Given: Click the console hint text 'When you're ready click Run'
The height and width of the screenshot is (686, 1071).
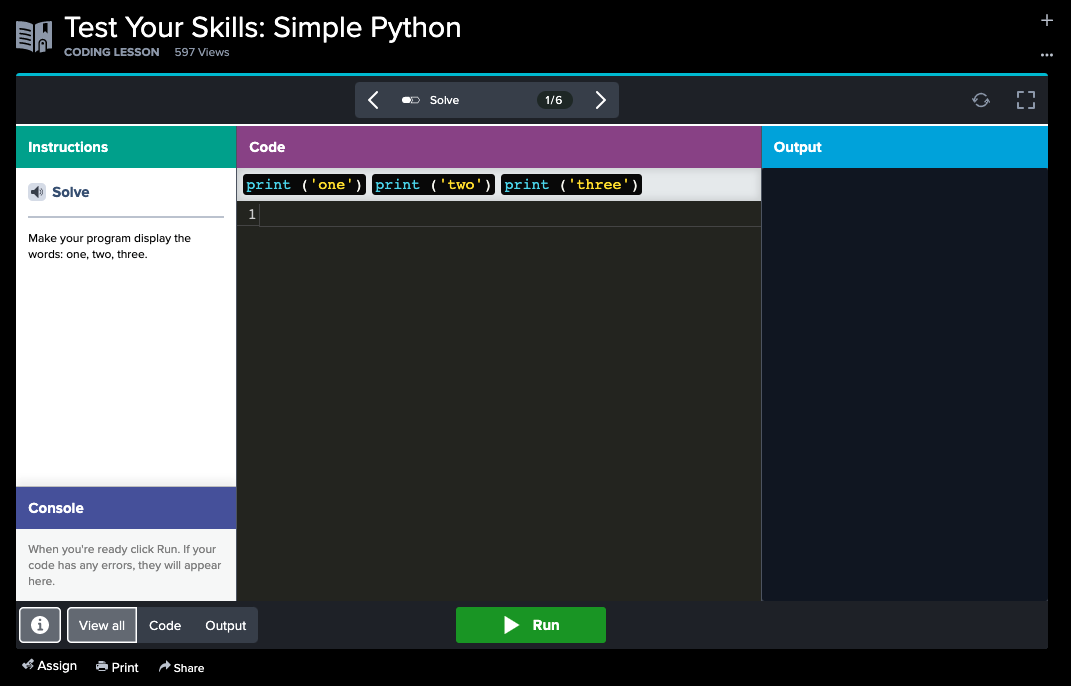Looking at the screenshot, I should coord(105,549).
